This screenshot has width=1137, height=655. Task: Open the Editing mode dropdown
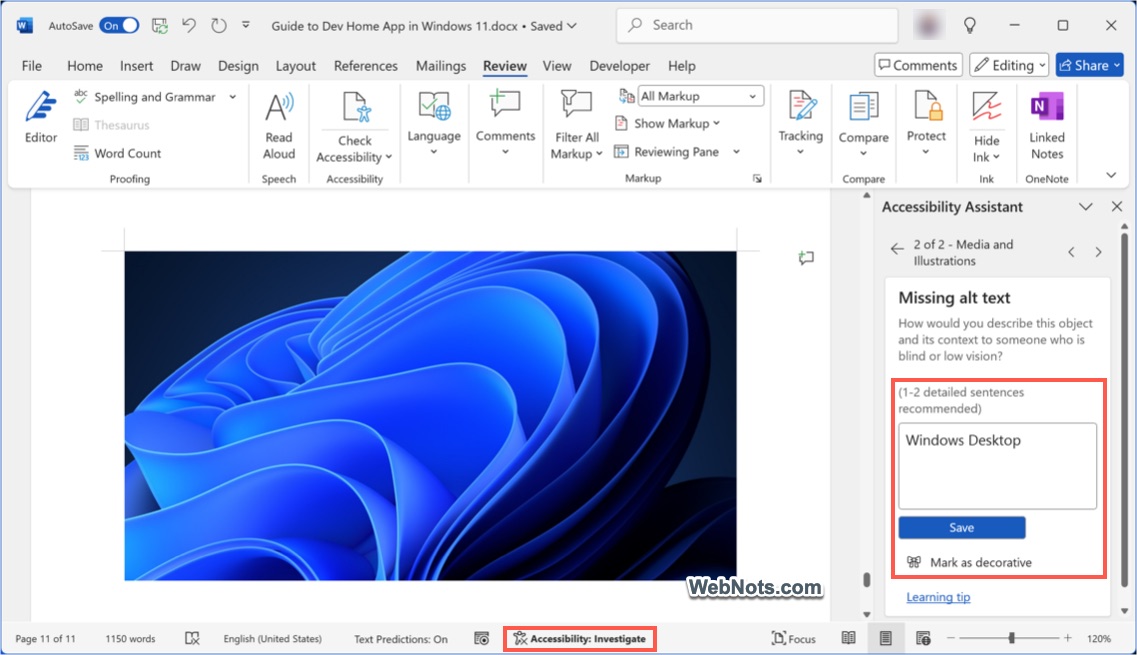[1010, 65]
